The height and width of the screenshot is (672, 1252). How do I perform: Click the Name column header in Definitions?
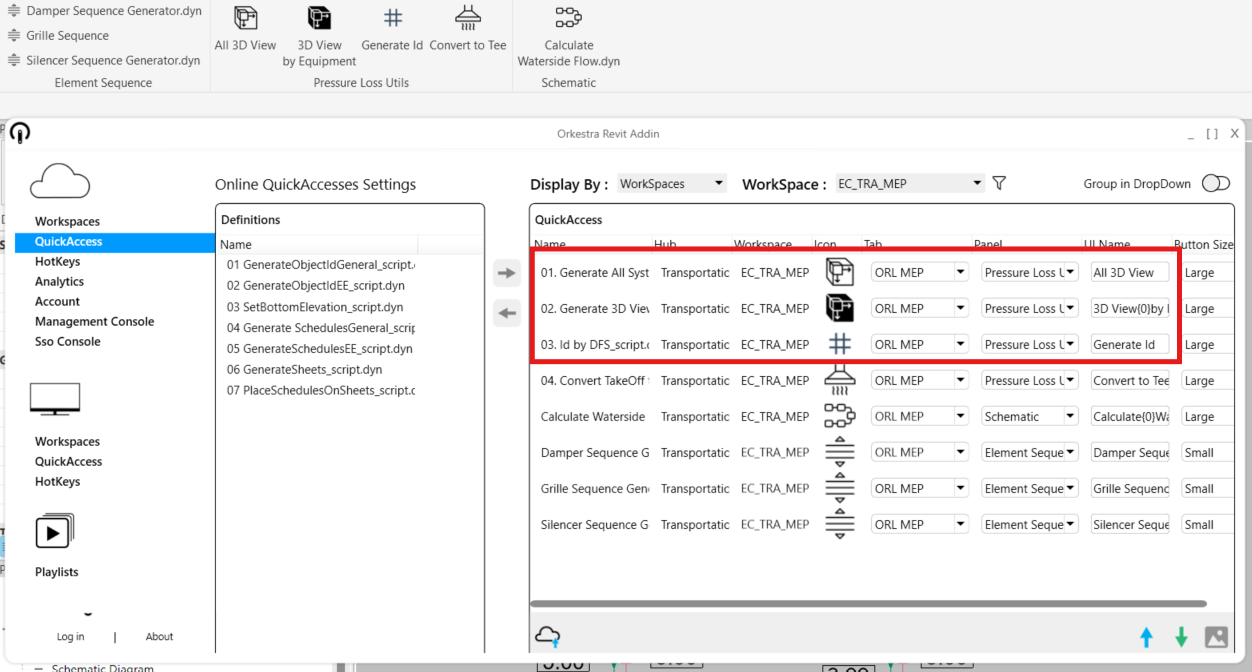point(317,244)
